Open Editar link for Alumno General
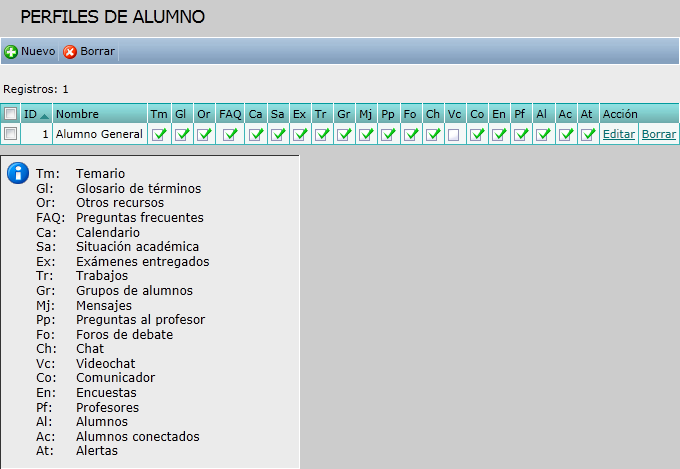Screen dimensions: 680x469 pos(619,134)
